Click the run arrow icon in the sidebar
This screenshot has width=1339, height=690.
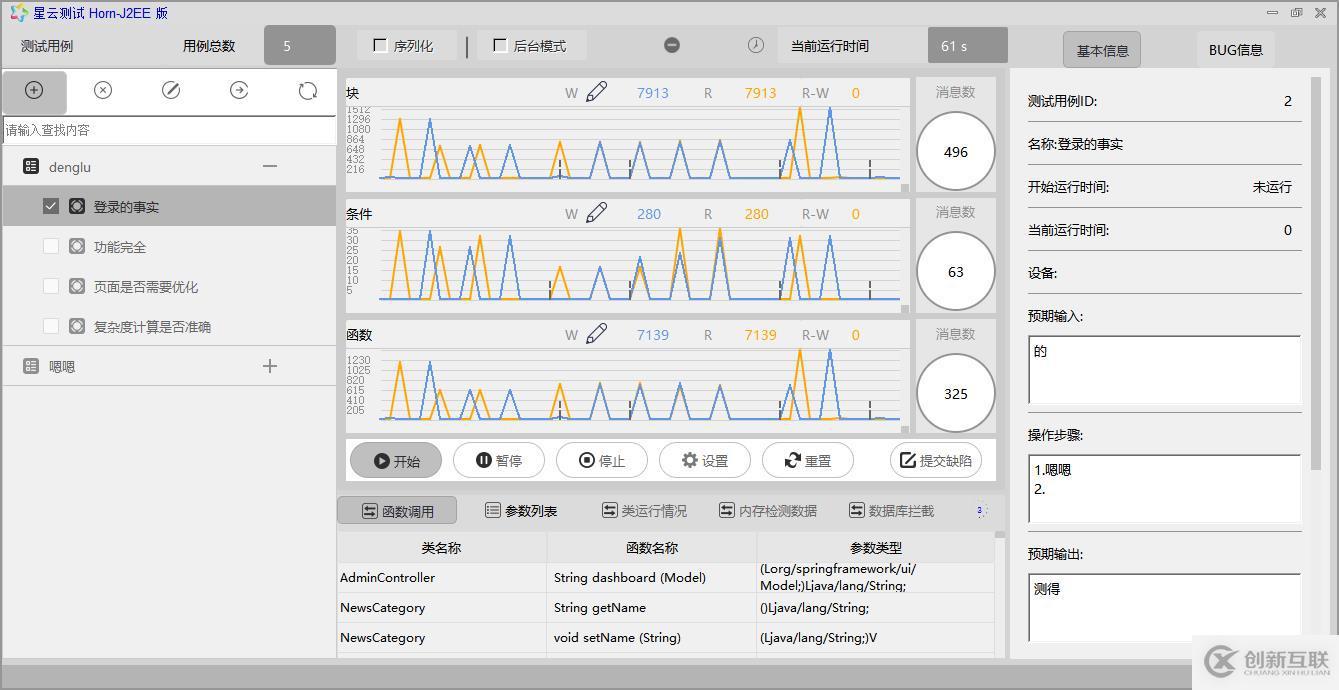[238, 90]
